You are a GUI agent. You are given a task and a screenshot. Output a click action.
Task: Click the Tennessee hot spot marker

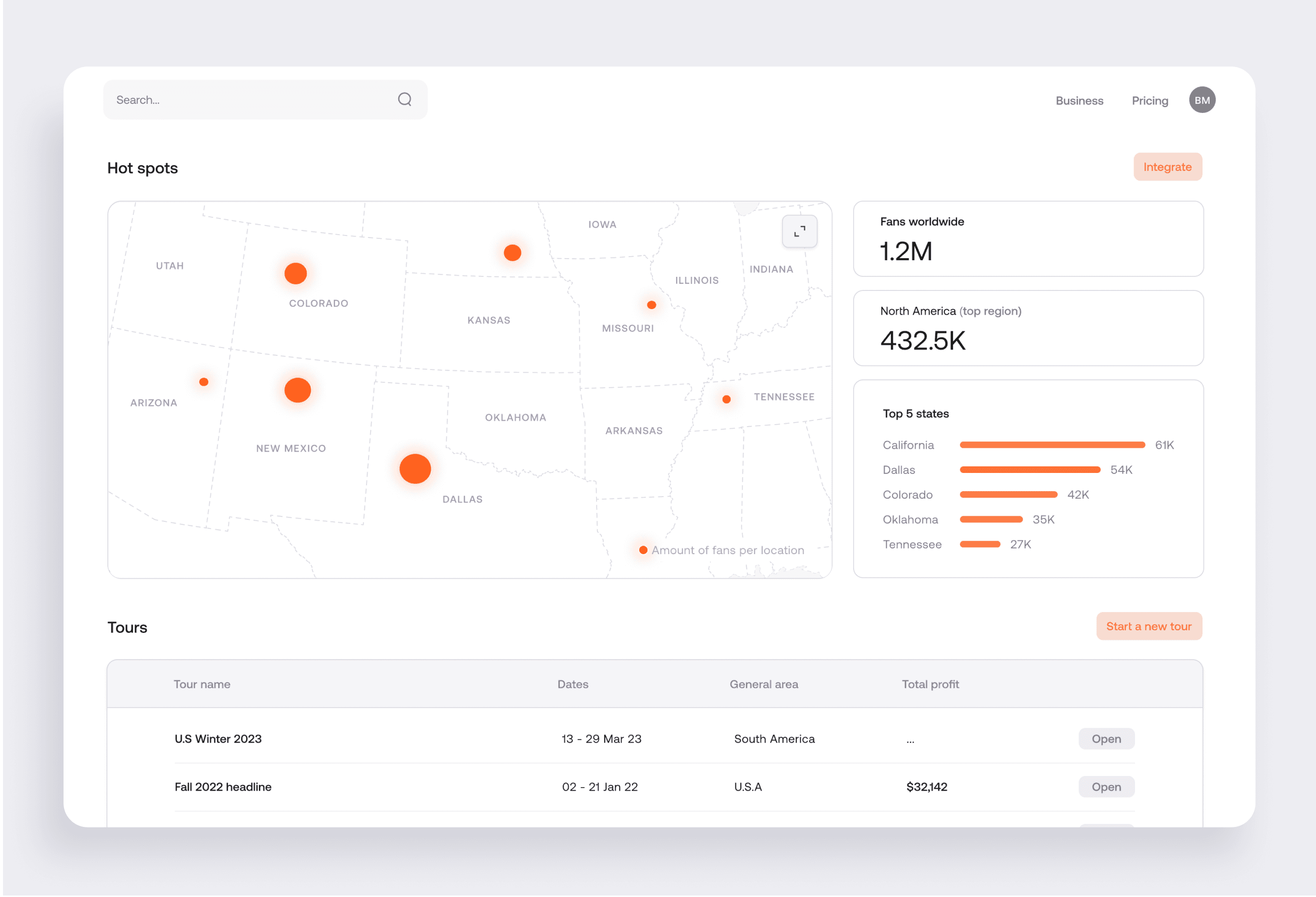pyautogui.click(x=726, y=399)
